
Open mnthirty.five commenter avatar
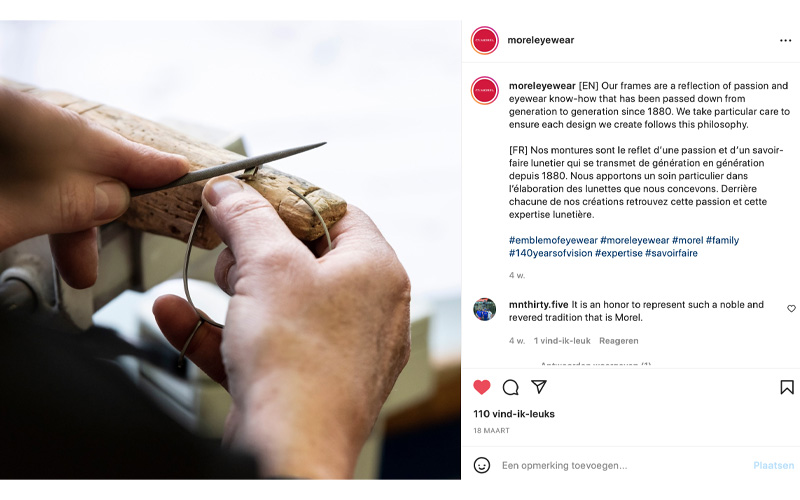click(x=484, y=309)
